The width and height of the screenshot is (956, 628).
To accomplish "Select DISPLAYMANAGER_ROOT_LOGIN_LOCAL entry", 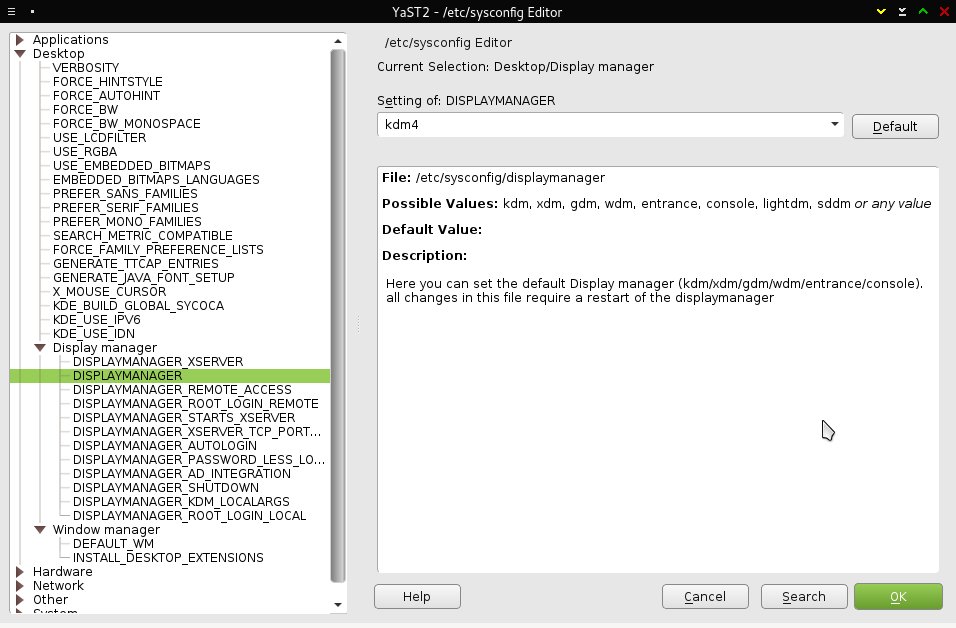I will [190, 516].
